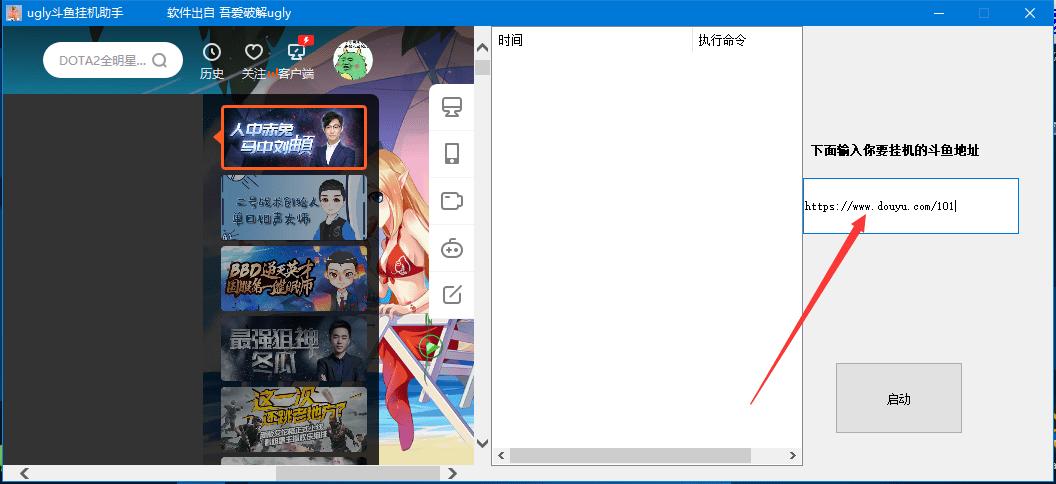Select the 人中赤兔 马中刘备 banner thumbnail

coord(294,137)
